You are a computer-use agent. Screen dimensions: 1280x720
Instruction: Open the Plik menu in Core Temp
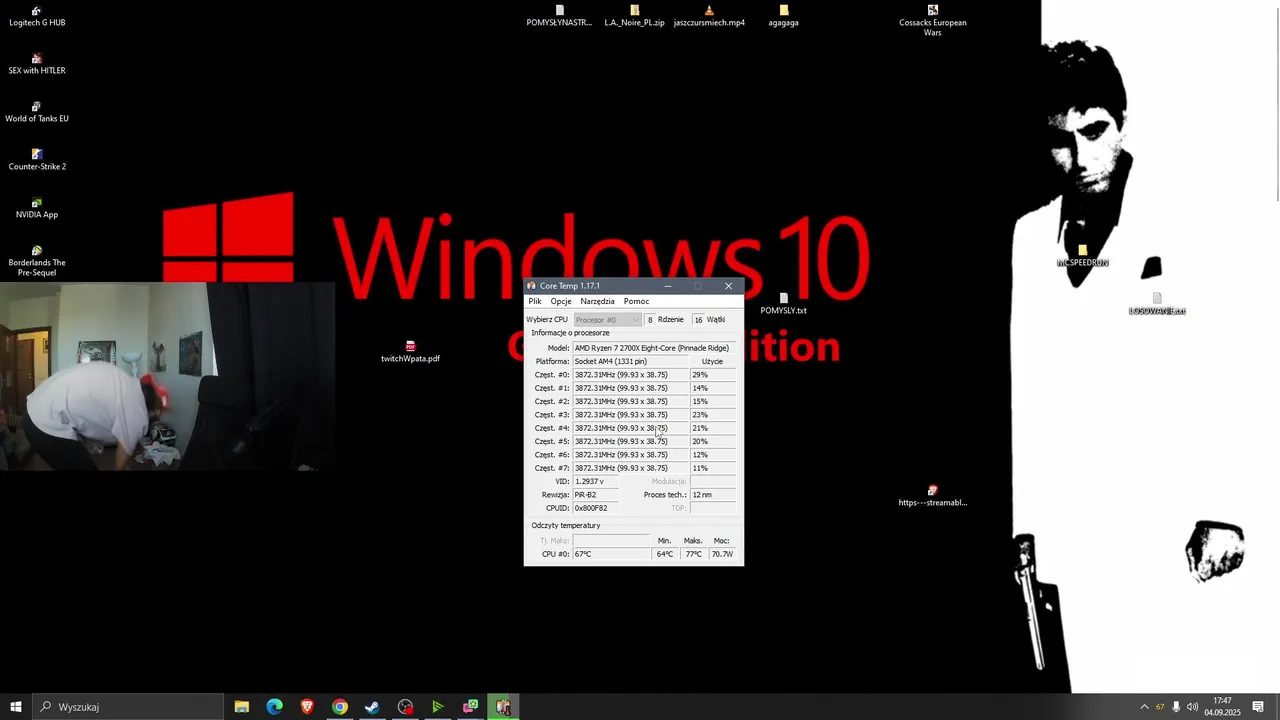pyautogui.click(x=535, y=301)
